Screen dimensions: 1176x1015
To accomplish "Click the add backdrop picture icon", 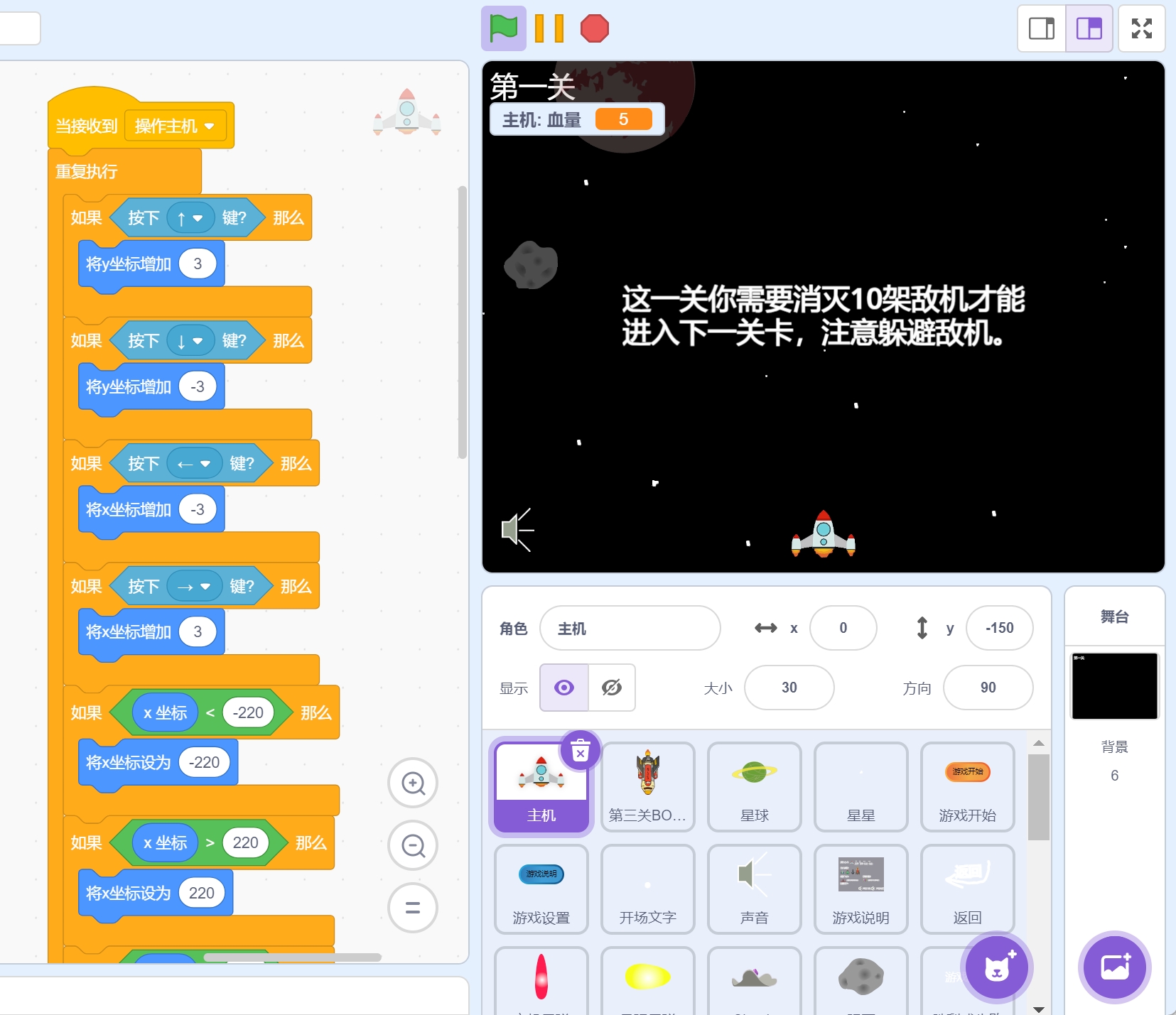I will coord(1113,967).
